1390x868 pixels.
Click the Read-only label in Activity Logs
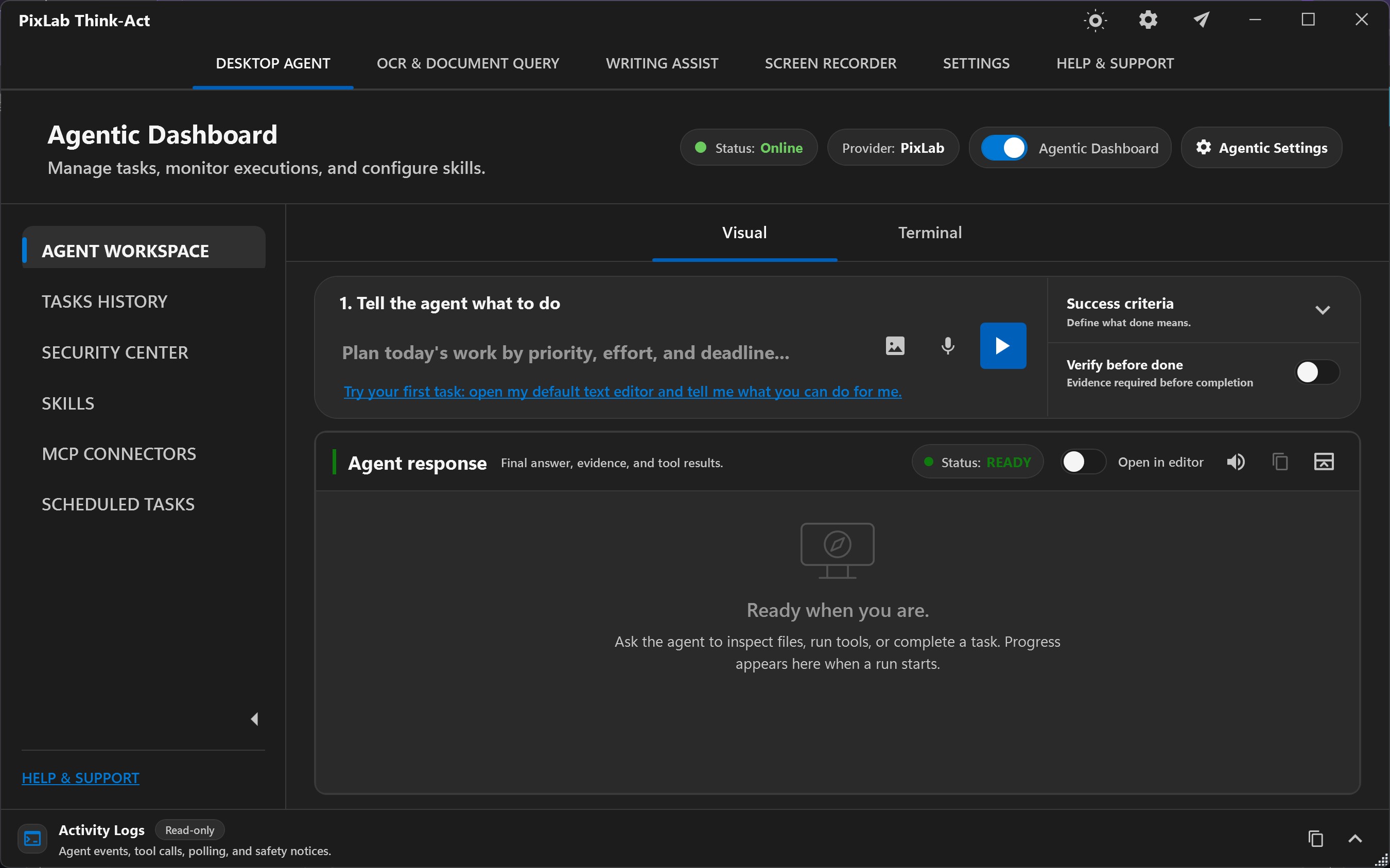tap(189, 830)
